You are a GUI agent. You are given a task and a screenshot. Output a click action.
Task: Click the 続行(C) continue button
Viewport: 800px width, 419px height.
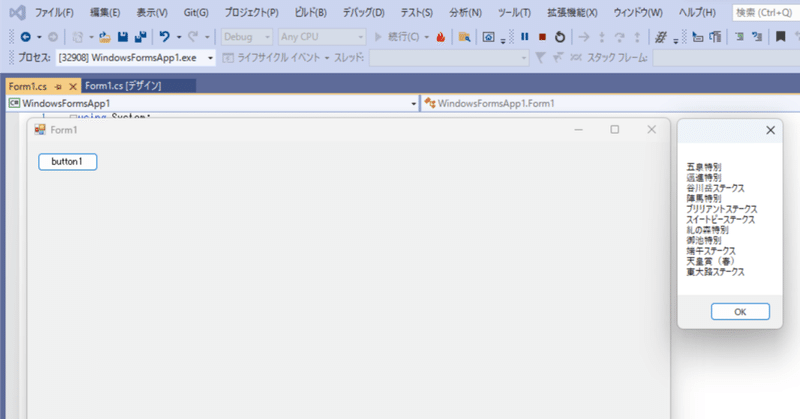pyautogui.click(x=397, y=37)
